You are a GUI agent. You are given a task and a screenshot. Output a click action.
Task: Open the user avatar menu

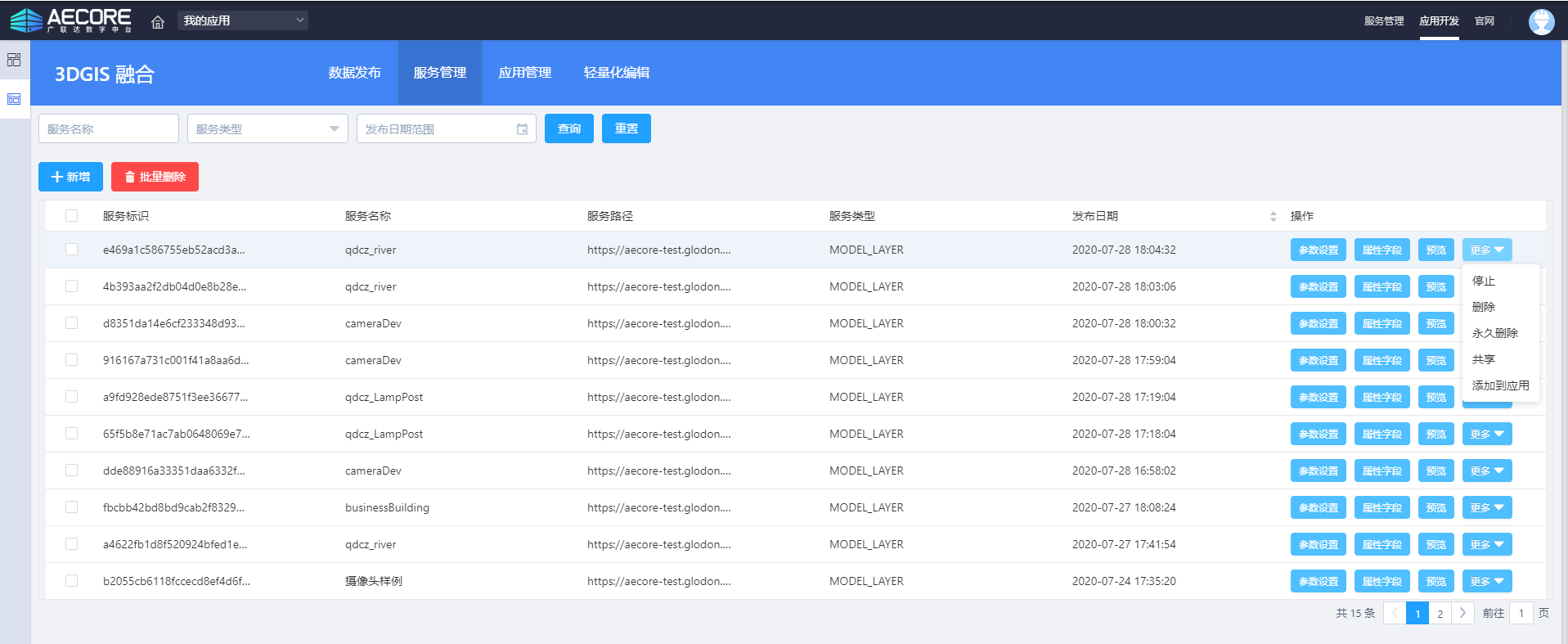click(1541, 21)
